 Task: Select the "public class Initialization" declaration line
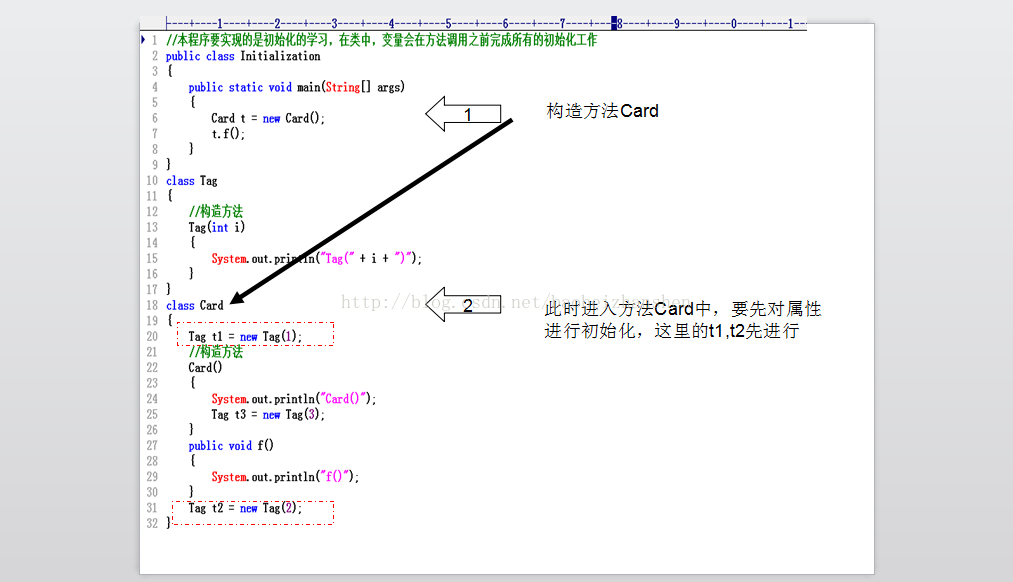pos(243,56)
